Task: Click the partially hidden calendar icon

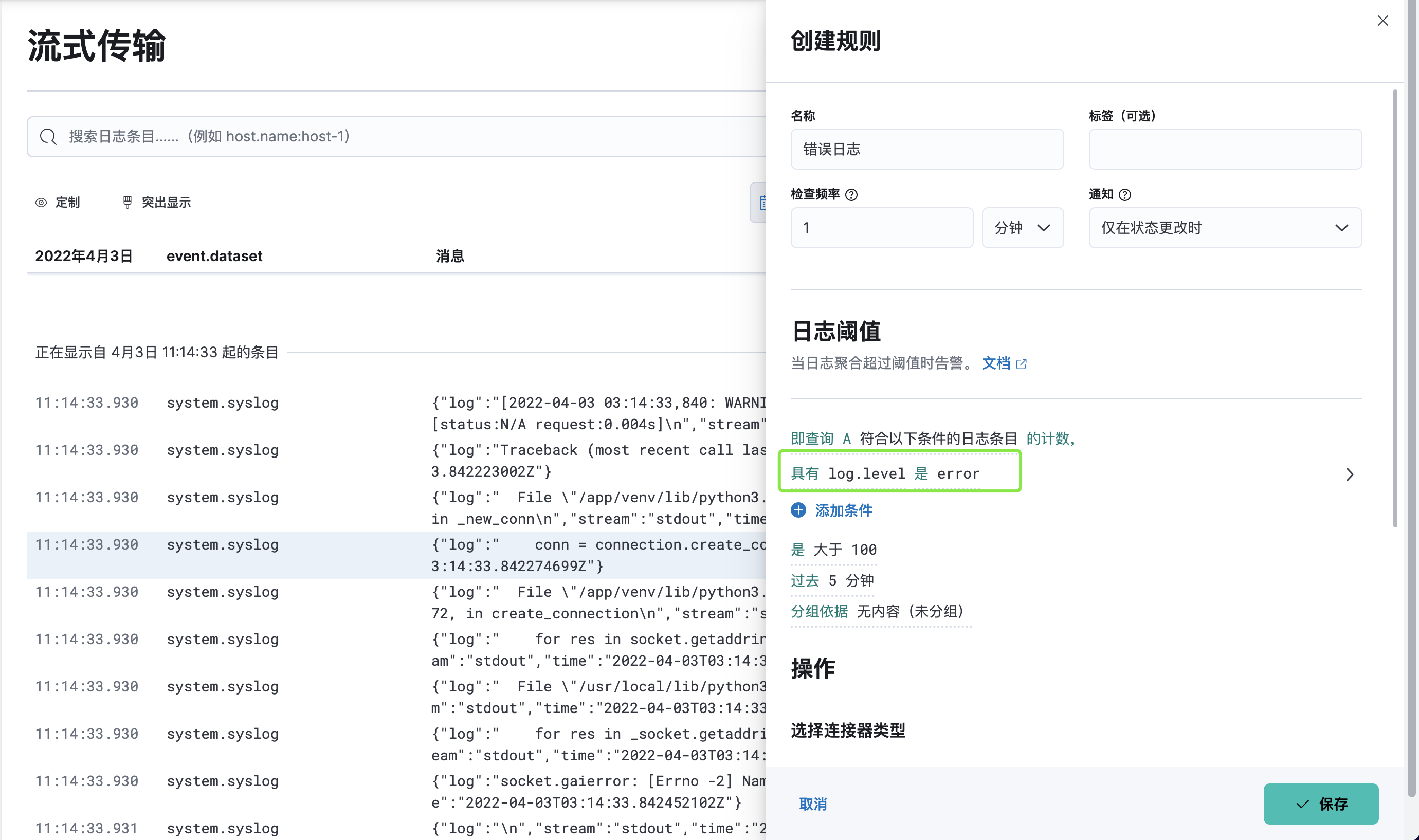Action: pos(761,203)
